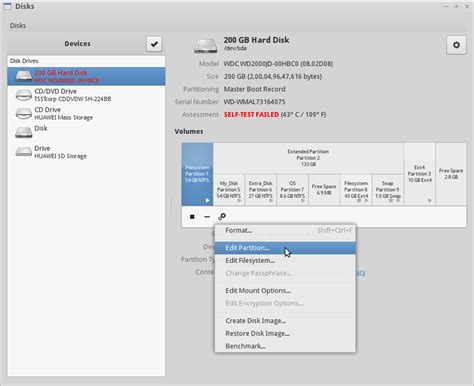Select My_Disk Partition 5 volume
This screenshot has width=474, height=386.
pyautogui.click(x=229, y=190)
